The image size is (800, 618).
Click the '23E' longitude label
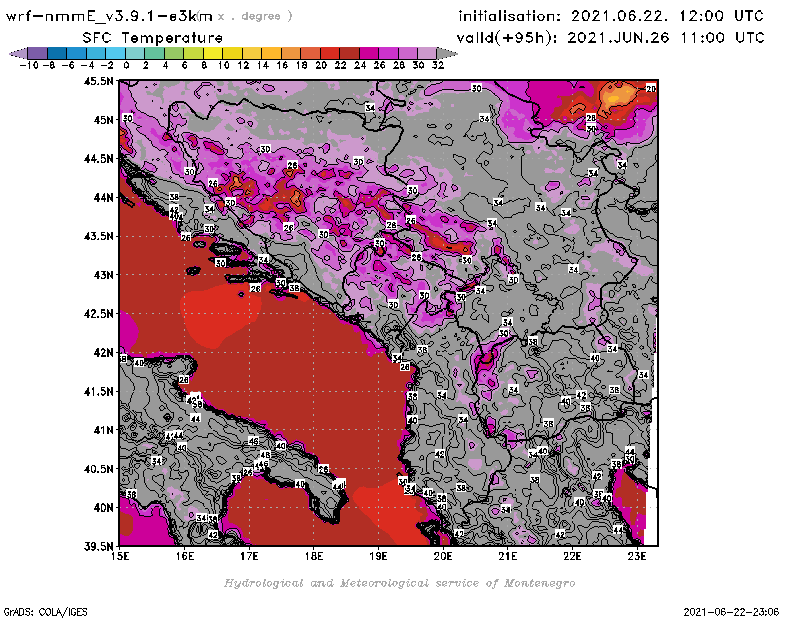tap(637, 556)
